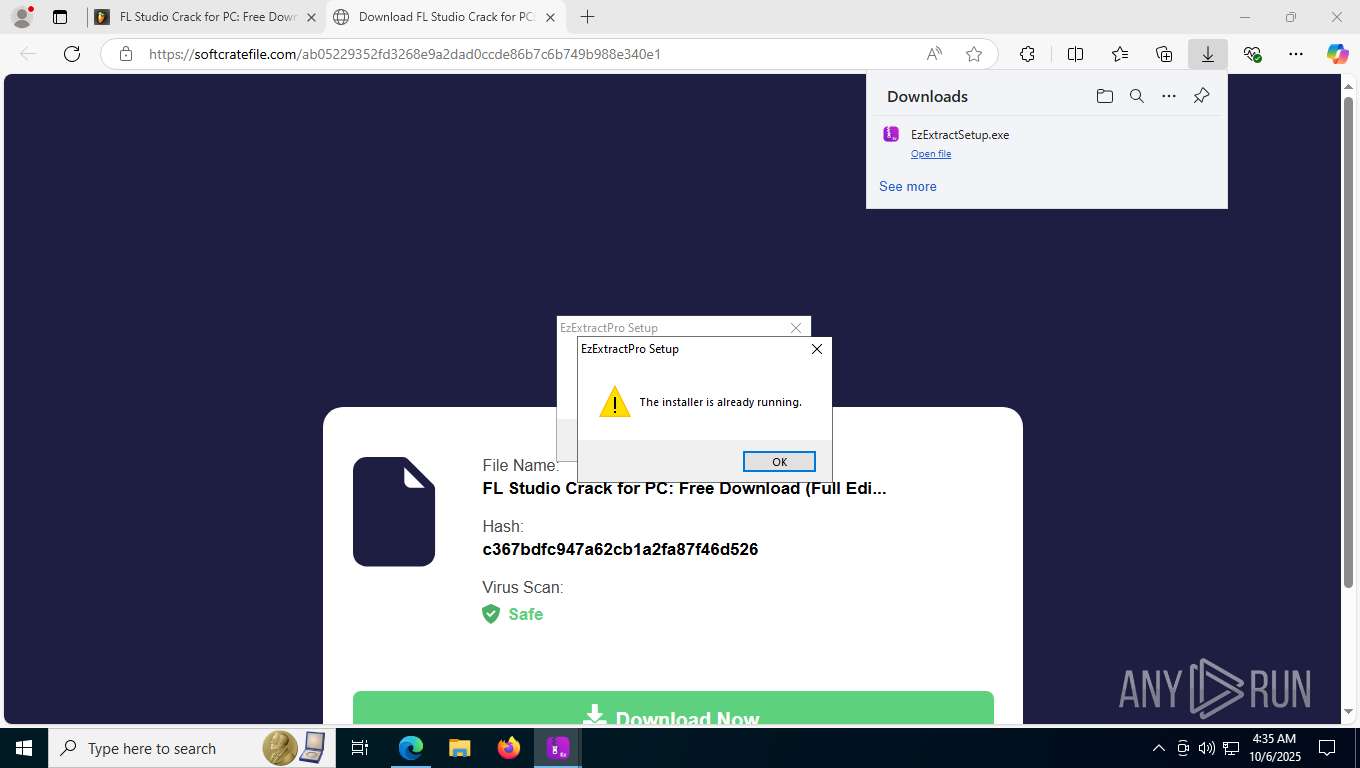
Task: View site information lock icon
Action: click(x=126, y=54)
